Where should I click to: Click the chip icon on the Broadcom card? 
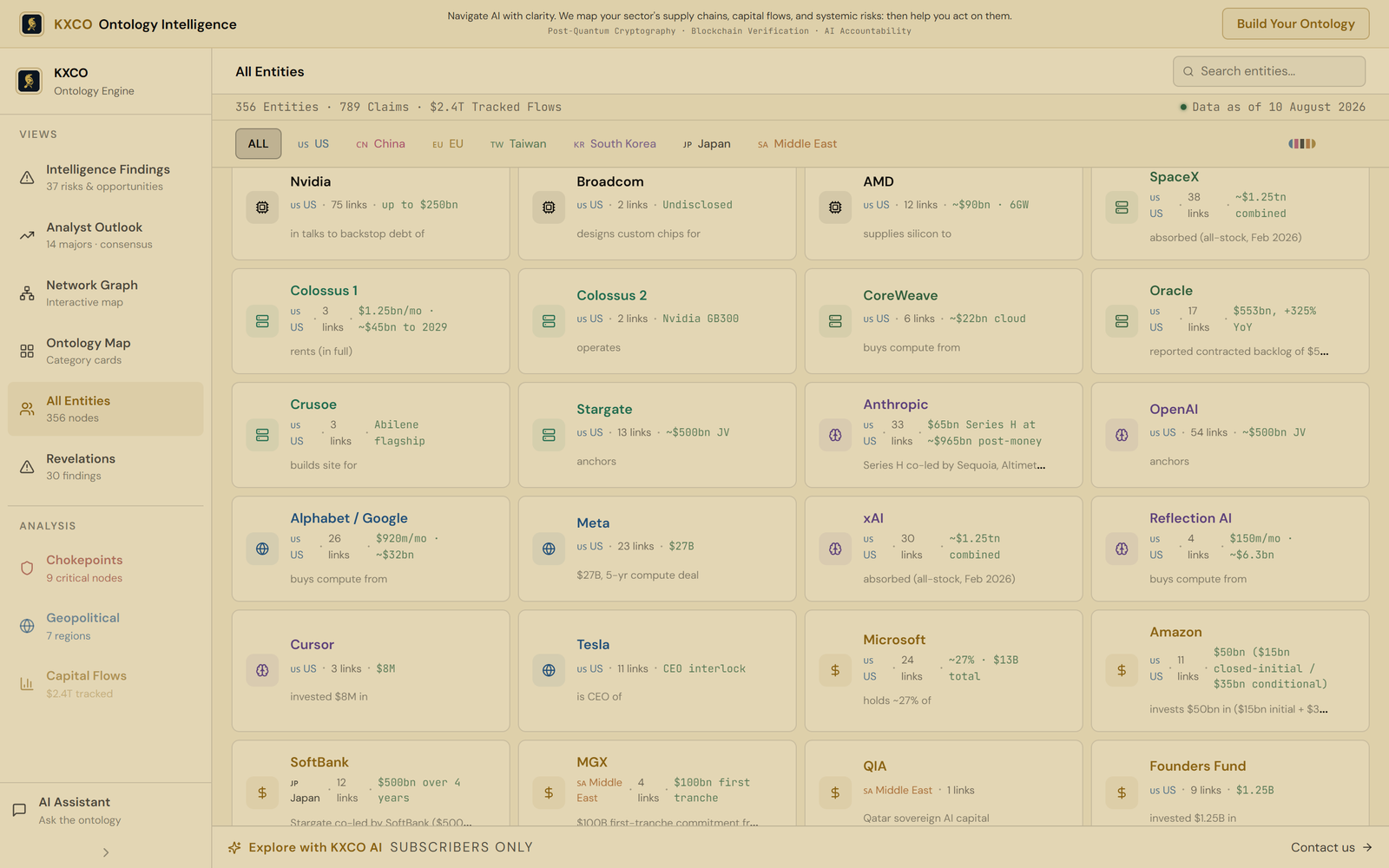coord(549,207)
